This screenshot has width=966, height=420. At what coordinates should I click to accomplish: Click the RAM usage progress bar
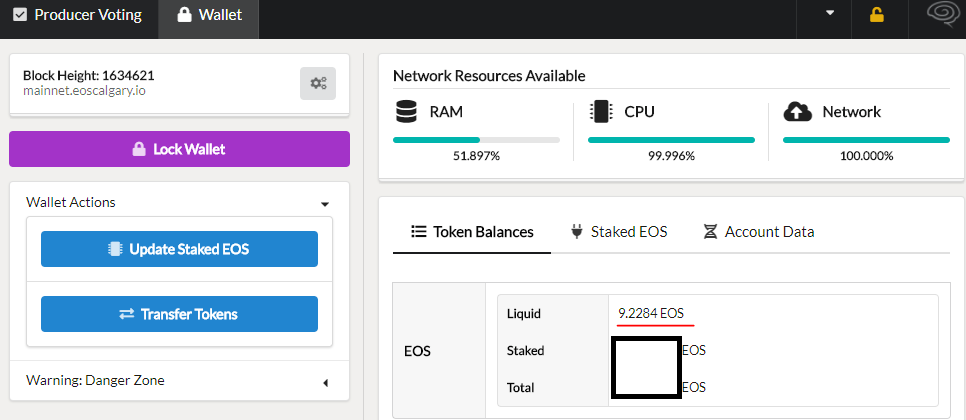[x=476, y=140]
